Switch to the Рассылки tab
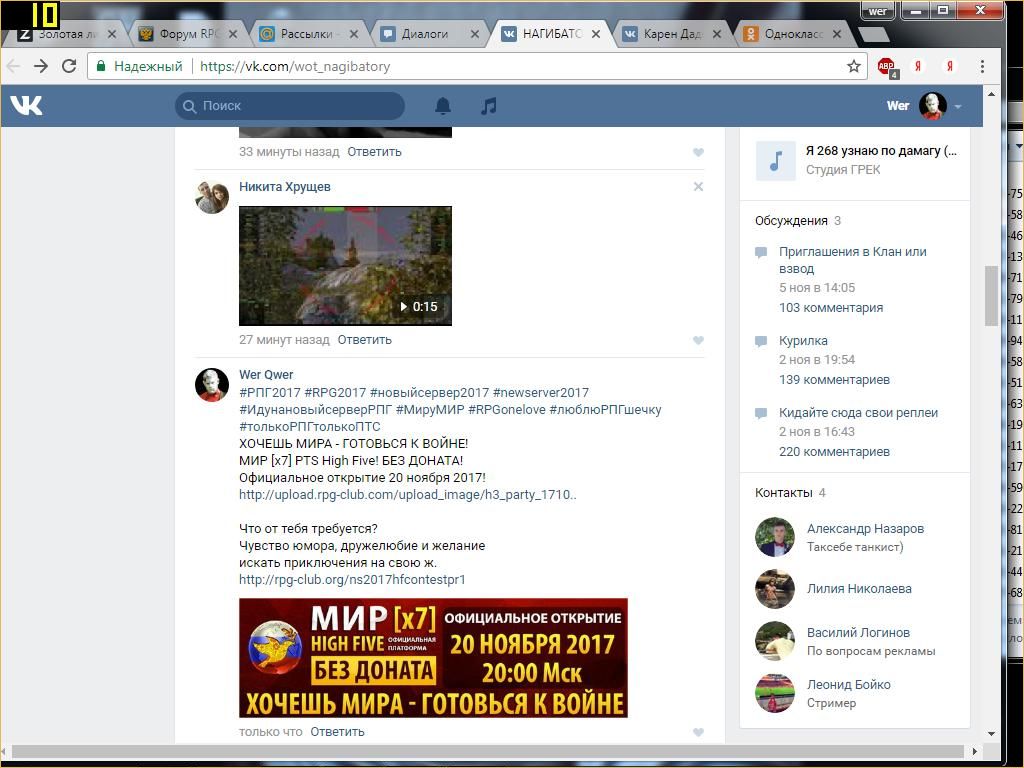 coord(307,34)
